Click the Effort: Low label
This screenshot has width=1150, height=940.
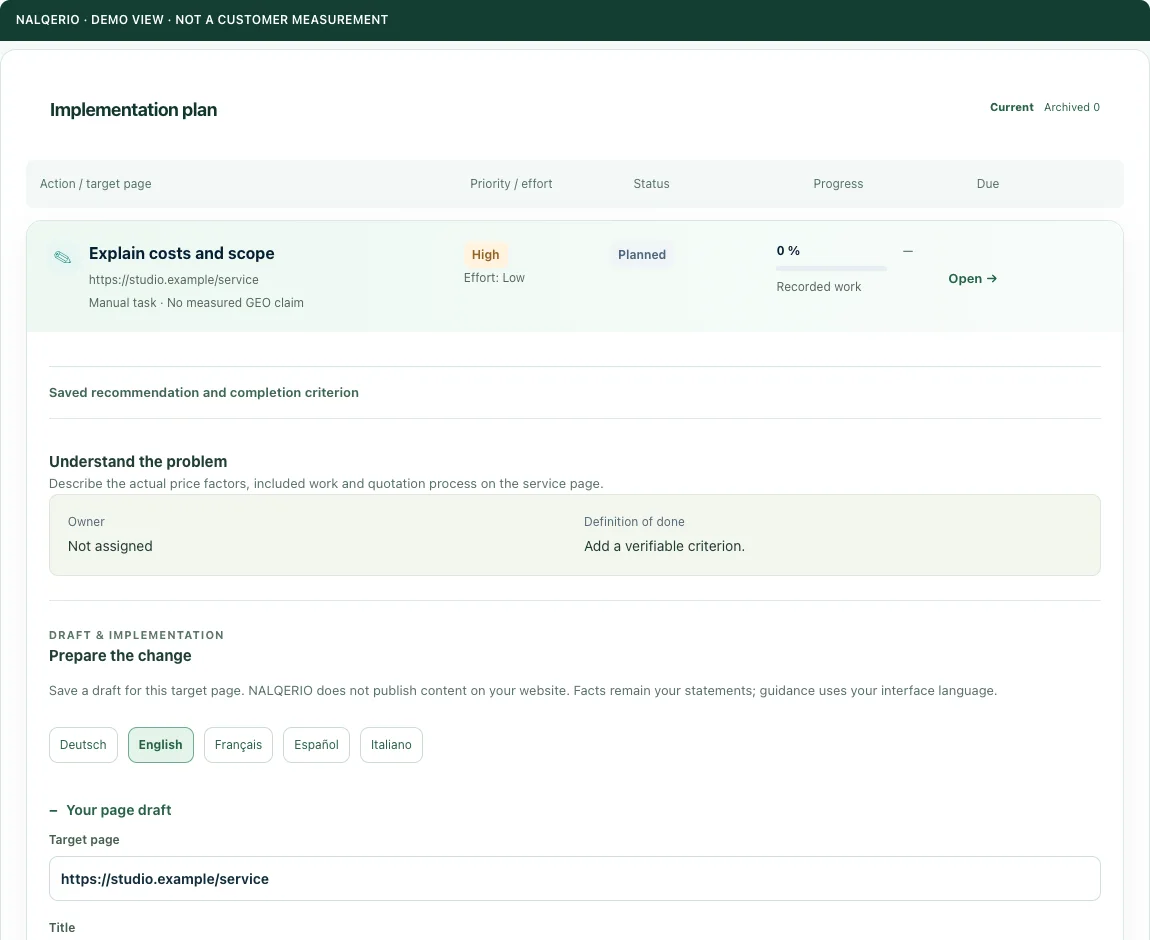(x=494, y=278)
